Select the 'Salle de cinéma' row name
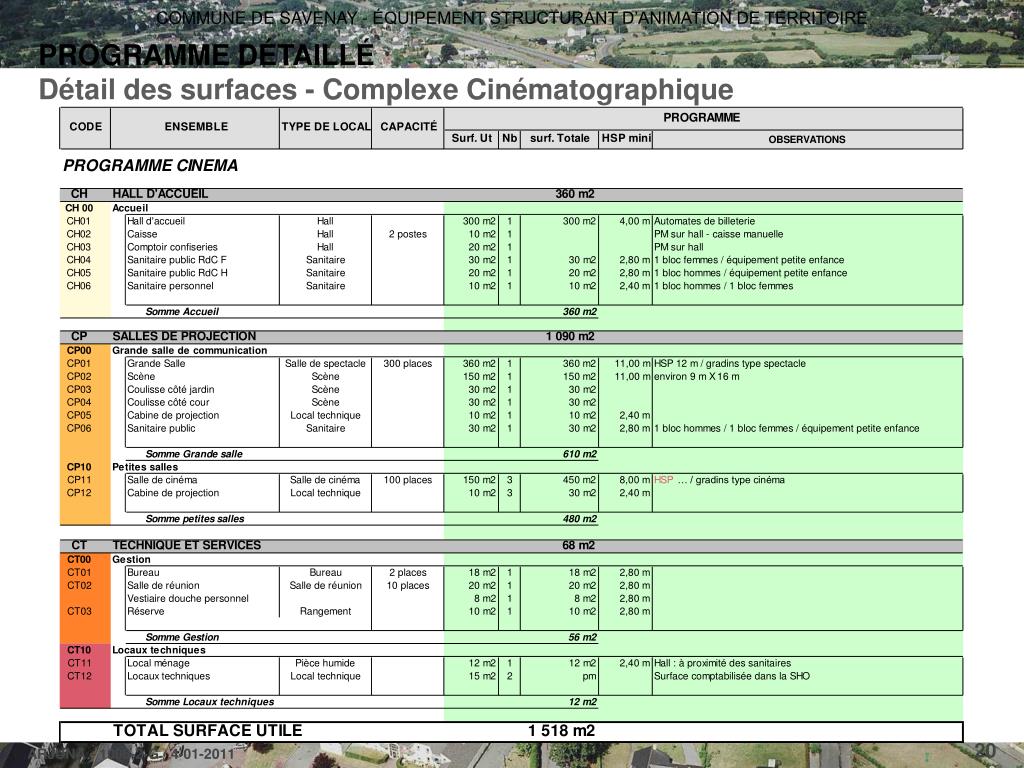The width and height of the screenshot is (1024, 768). click(162, 480)
